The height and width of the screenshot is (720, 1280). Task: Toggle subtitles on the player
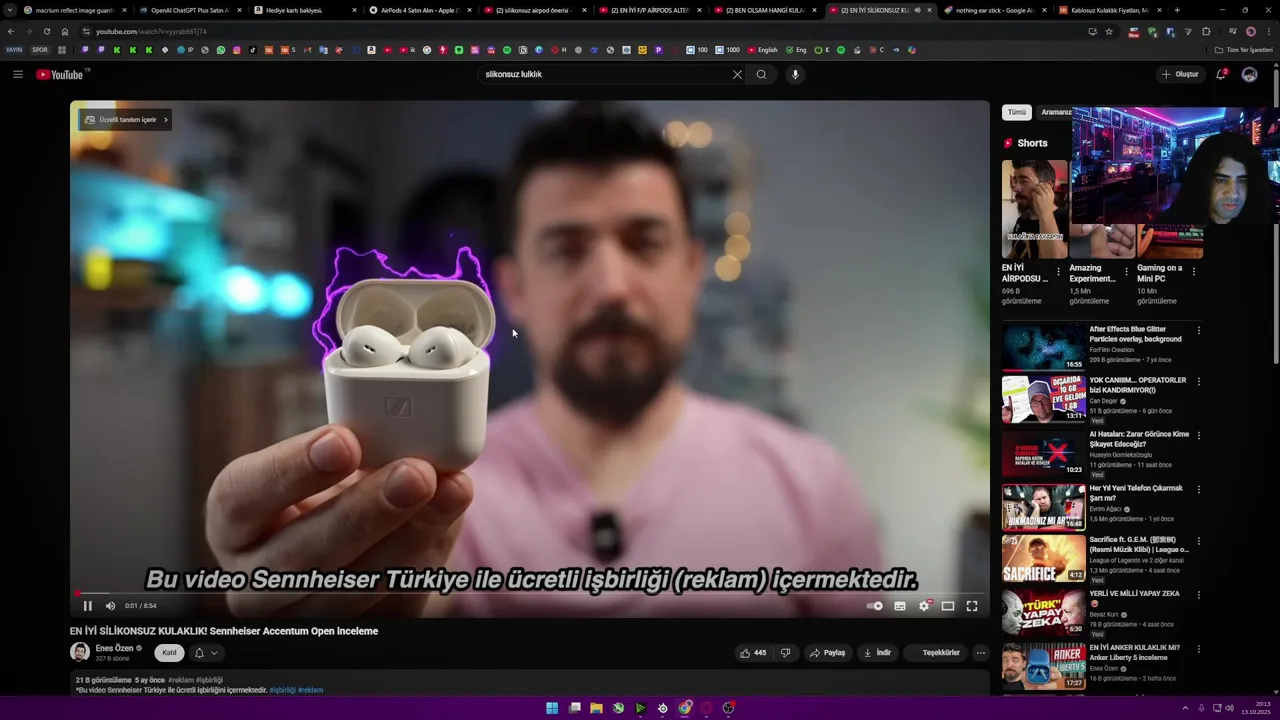[x=900, y=605]
